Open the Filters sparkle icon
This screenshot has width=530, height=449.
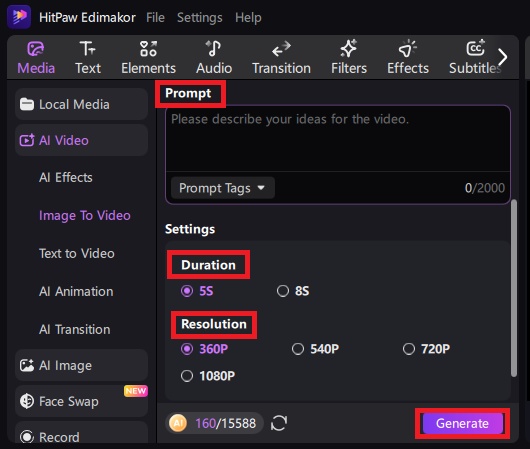(348, 48)
